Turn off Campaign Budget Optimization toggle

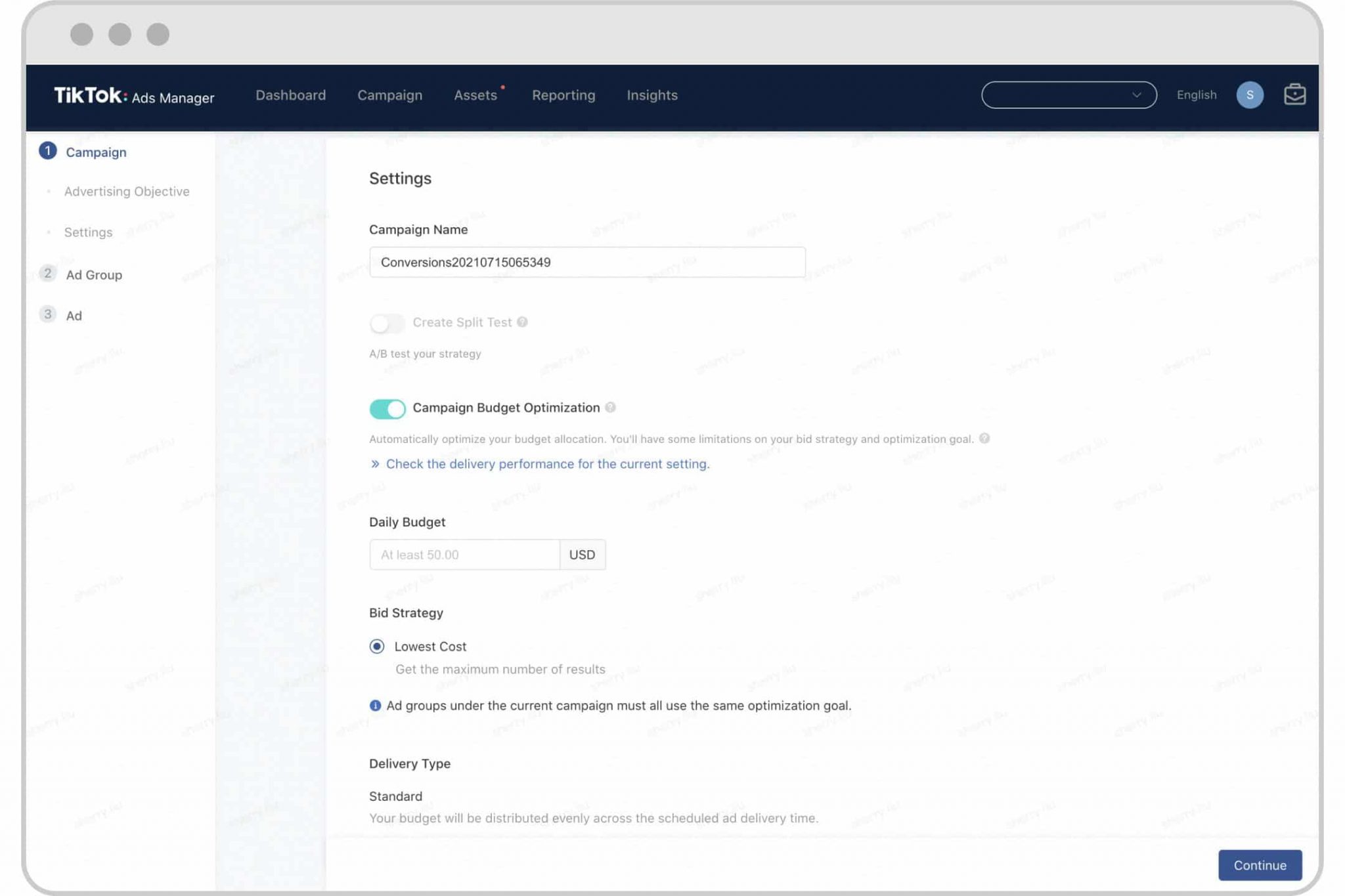click(387, 408)
